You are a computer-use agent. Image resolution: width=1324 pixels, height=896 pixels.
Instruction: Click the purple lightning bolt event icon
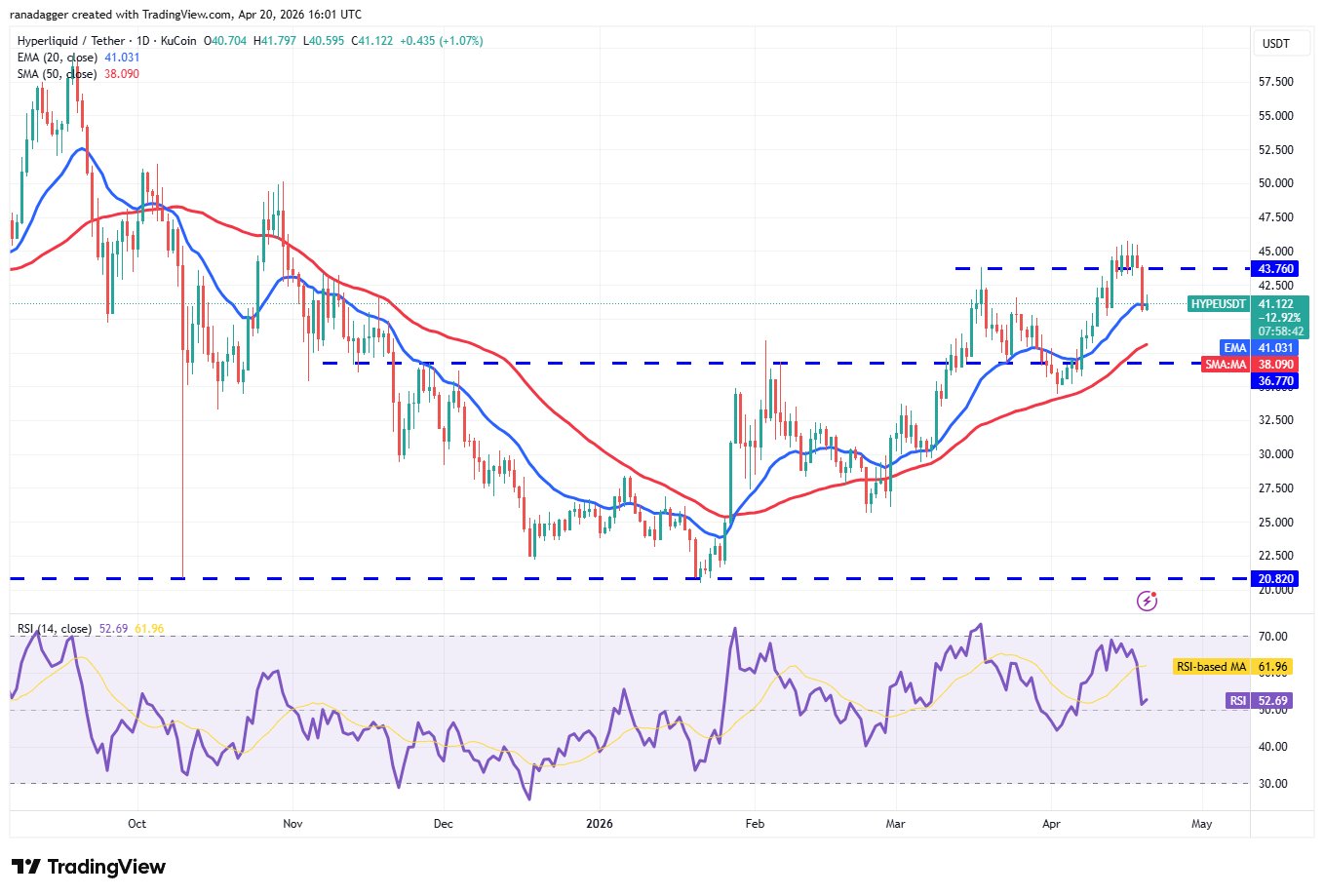click(x=1147, y=601)
